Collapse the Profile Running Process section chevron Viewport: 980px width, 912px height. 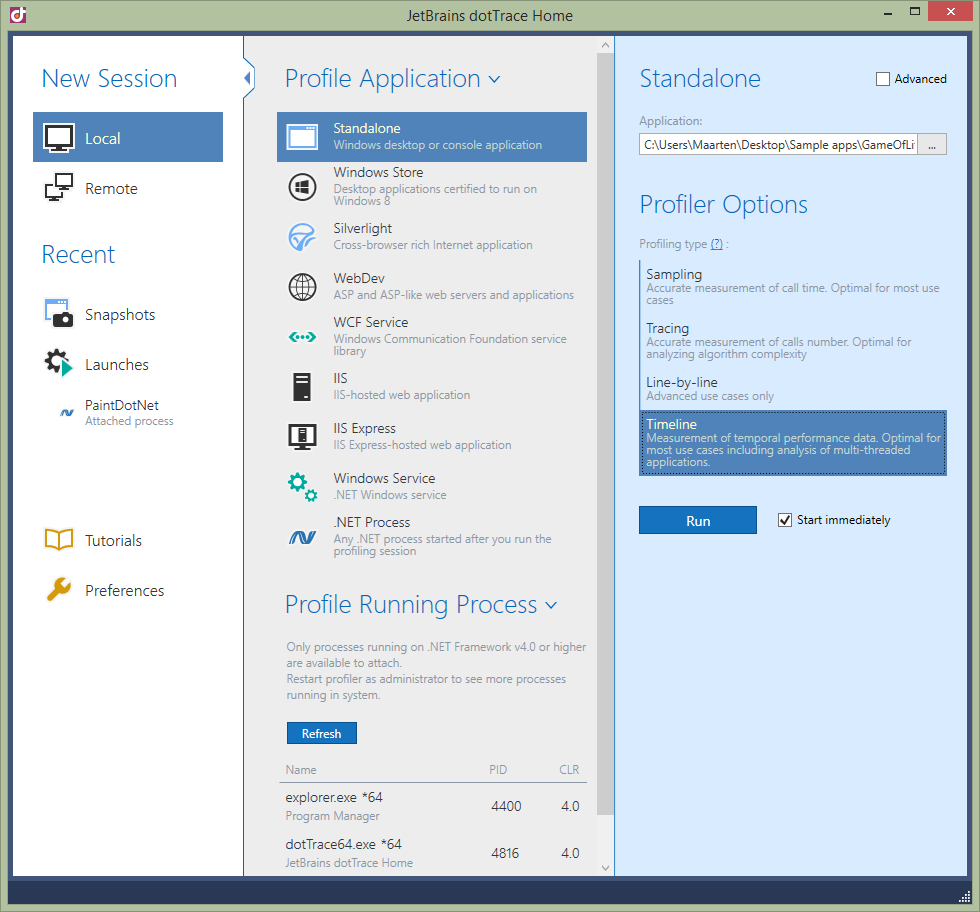point(551,606)
